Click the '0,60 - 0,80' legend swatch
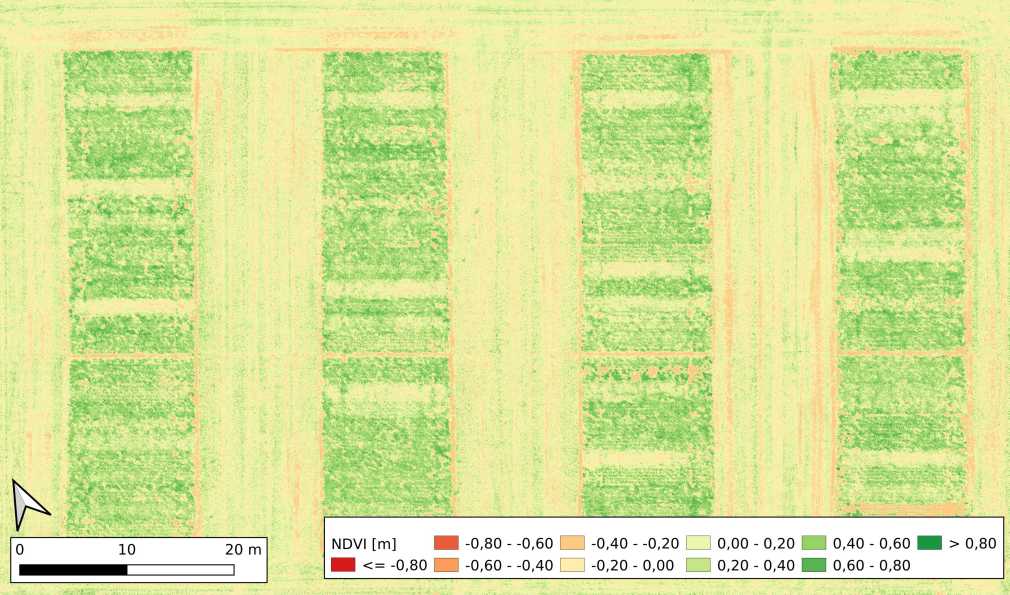The width and height of the screenshot is (1010, 595). point(814,565)
